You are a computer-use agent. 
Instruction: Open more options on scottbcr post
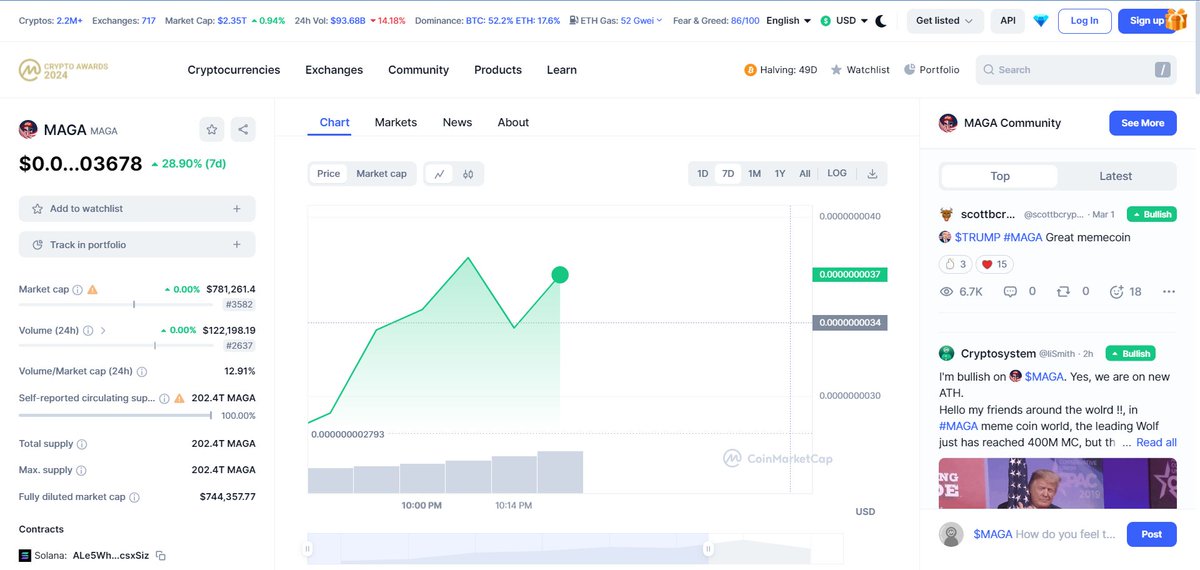tap(1168, 292)
